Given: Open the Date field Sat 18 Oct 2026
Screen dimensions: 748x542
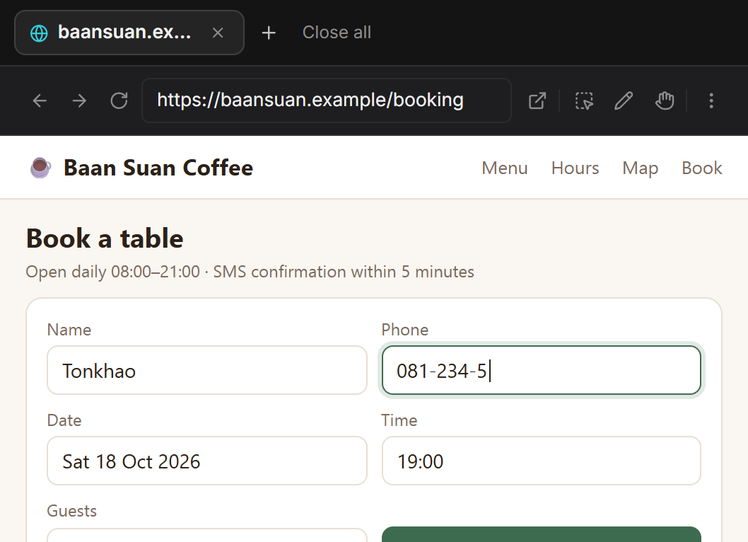Looking at the screenshot, I should 207,461.
